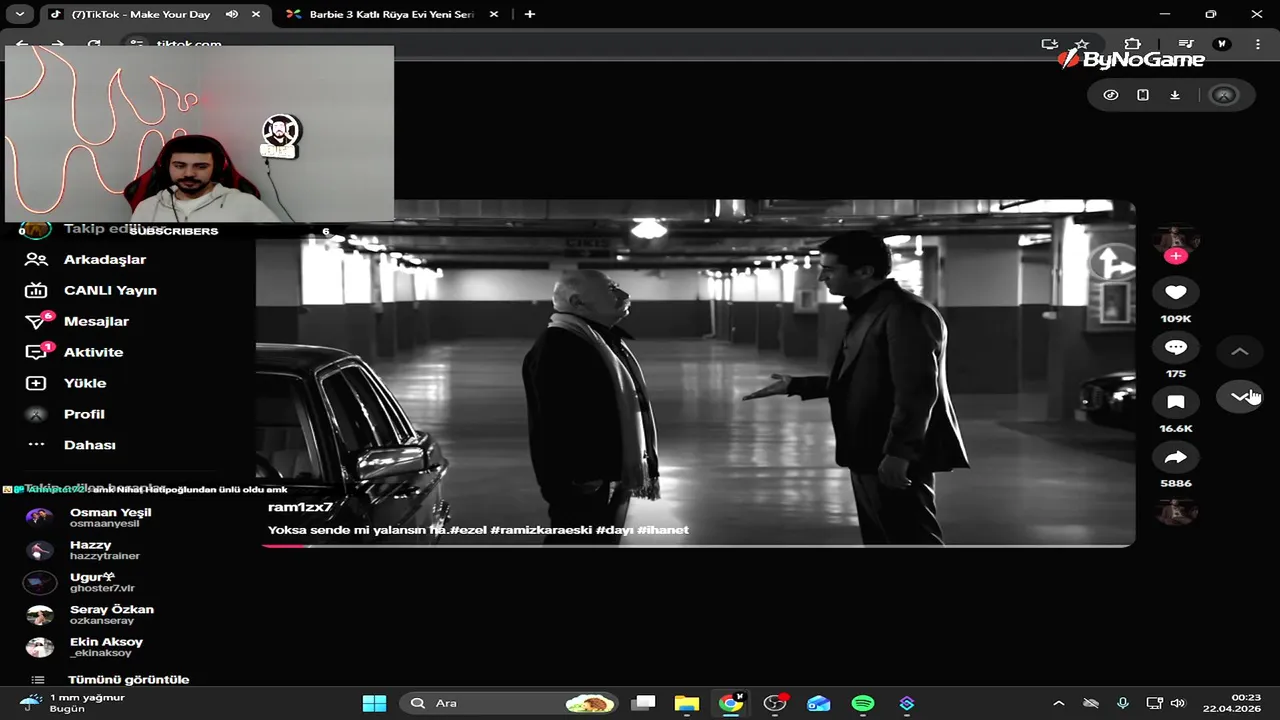Open the profile avatar in top-right pill

click(1224, 95)
